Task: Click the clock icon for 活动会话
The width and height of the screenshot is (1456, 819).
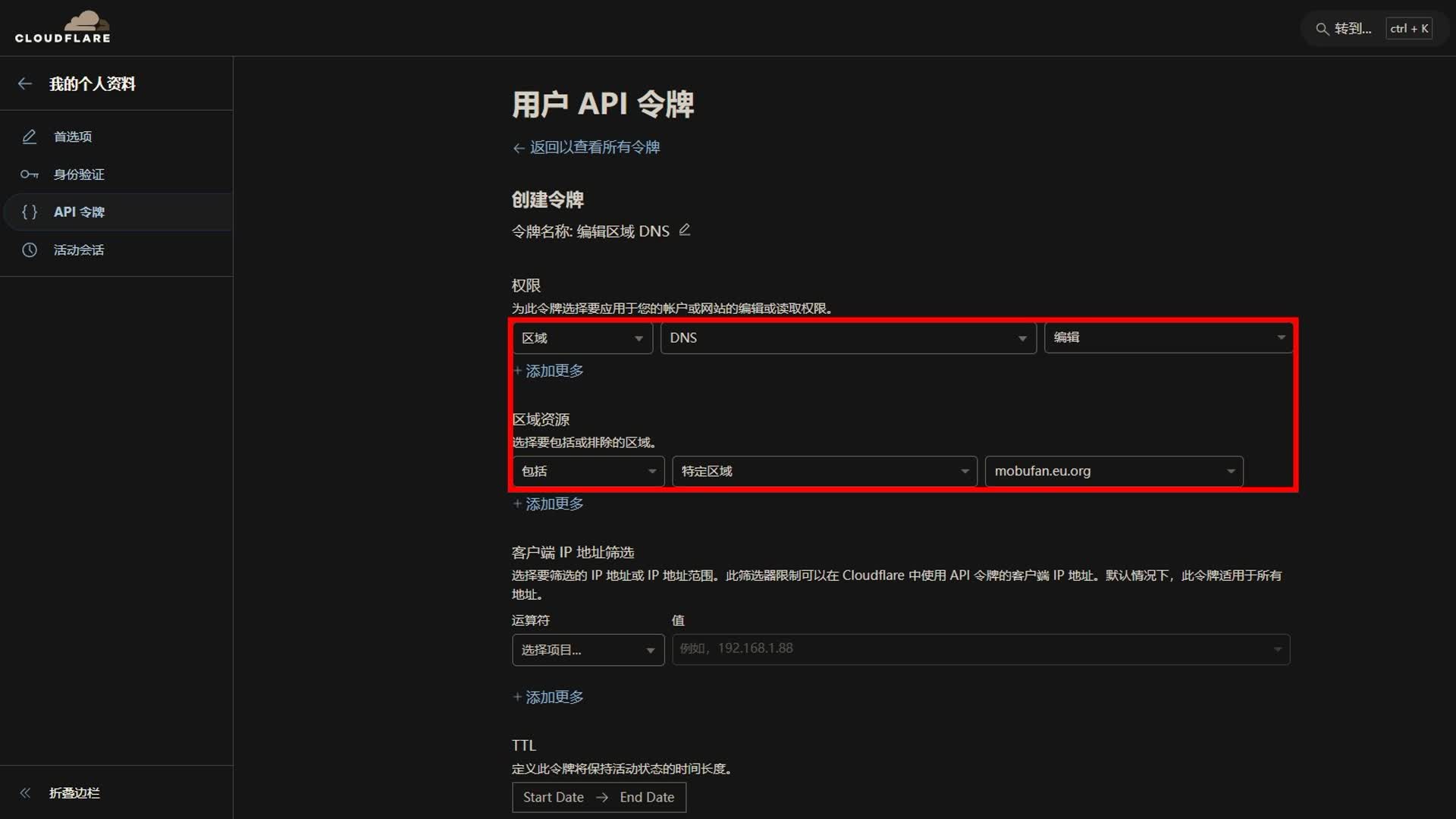Action: click(x=30, y=249)
